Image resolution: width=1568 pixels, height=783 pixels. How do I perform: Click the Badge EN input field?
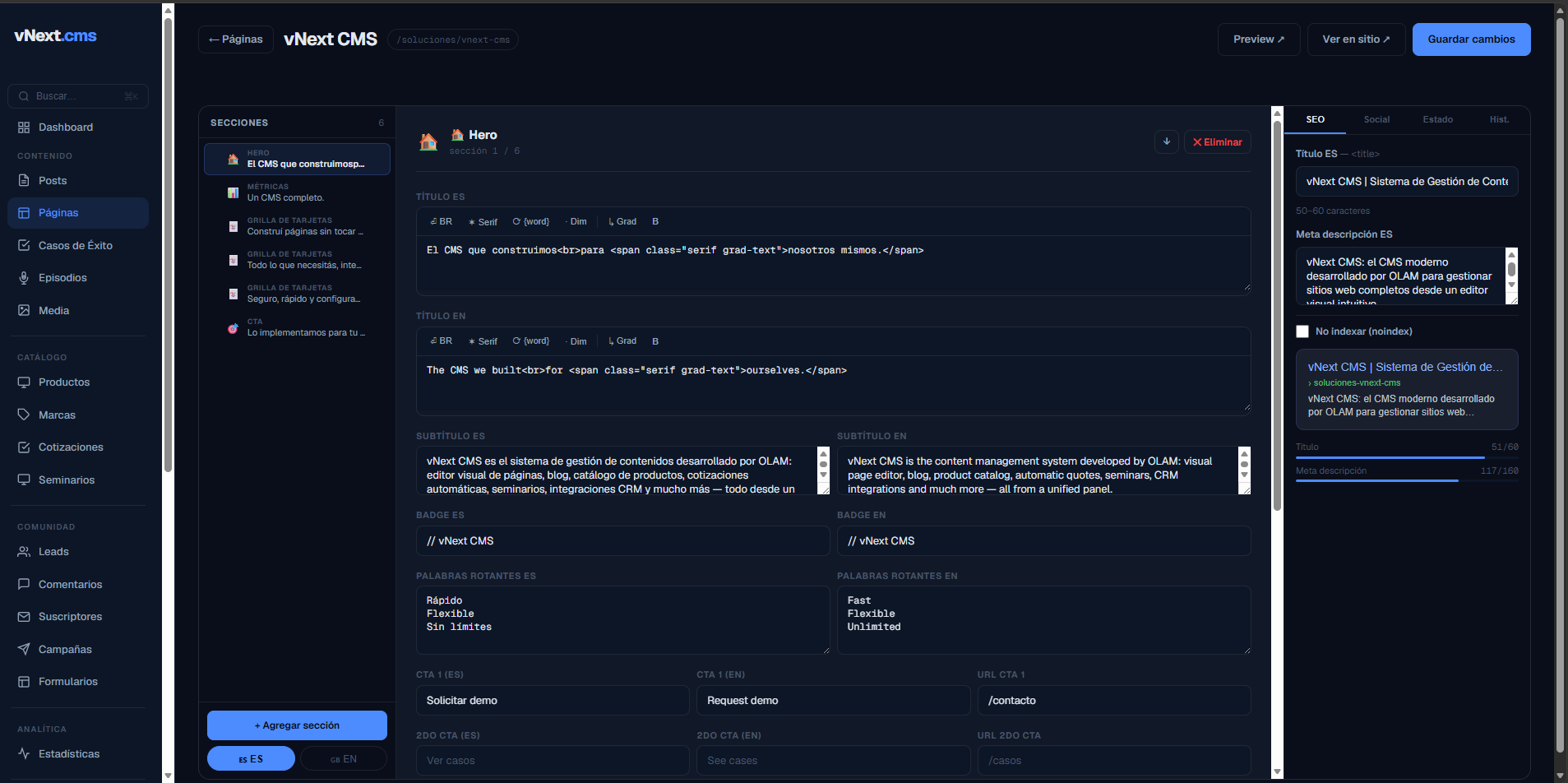tap(1044, 541)
